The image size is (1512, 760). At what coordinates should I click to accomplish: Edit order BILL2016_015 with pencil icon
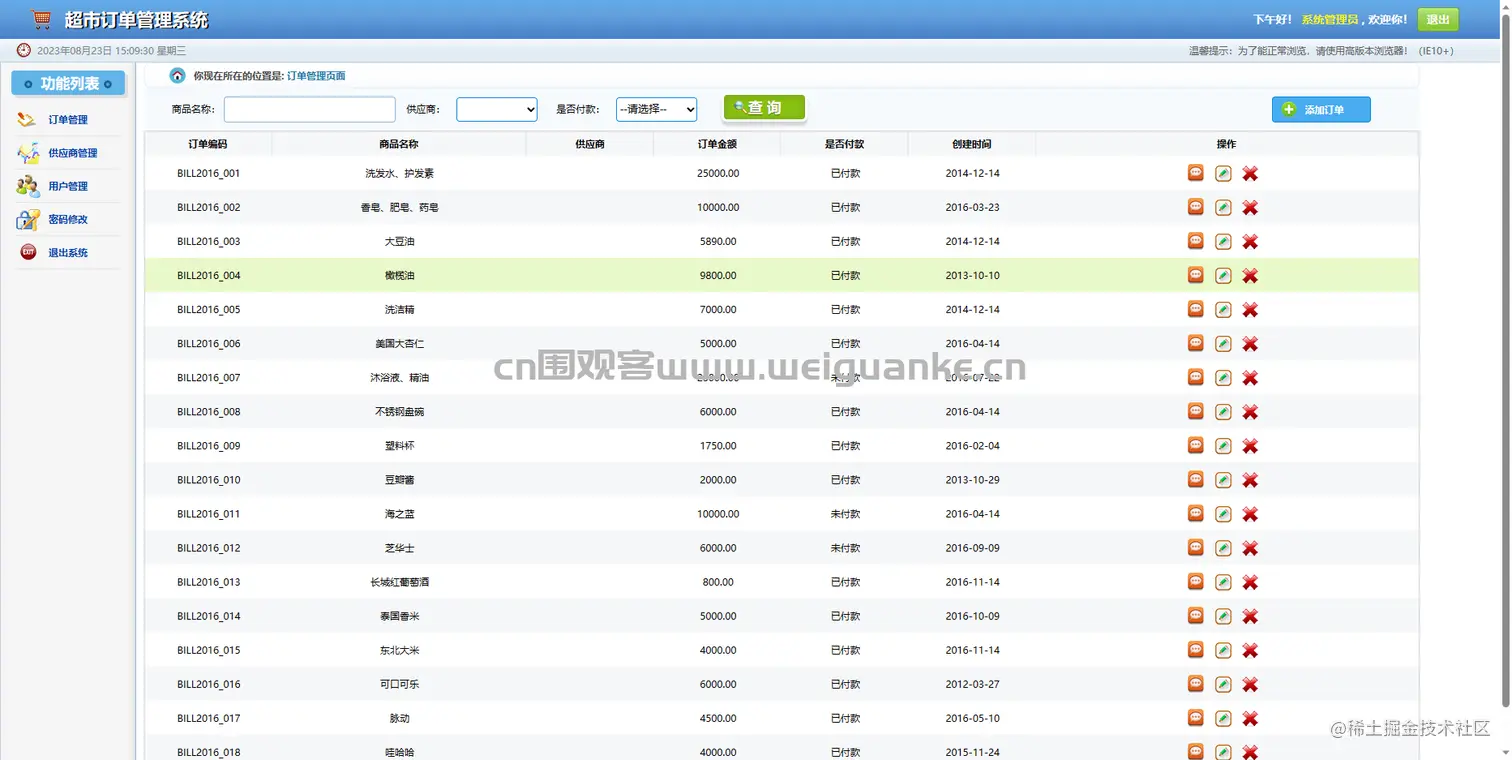[x=1223, y=650]
